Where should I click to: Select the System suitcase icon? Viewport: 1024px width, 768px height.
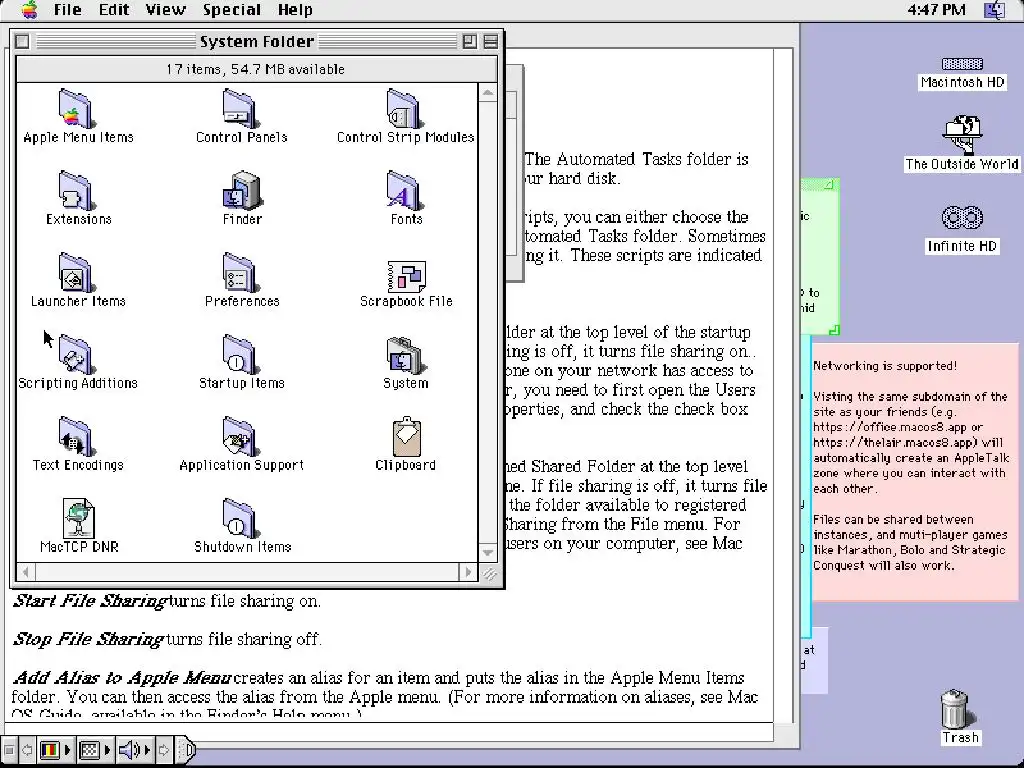pyautogui.click(x=405, y=356)
